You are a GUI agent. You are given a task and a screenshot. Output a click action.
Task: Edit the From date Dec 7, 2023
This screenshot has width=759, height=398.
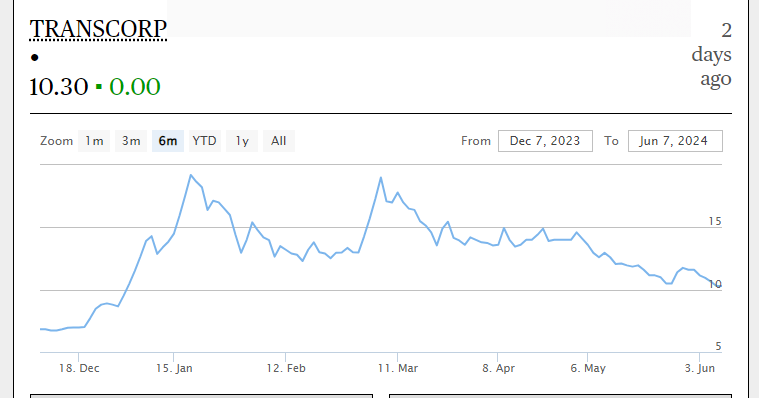[545, 141]
